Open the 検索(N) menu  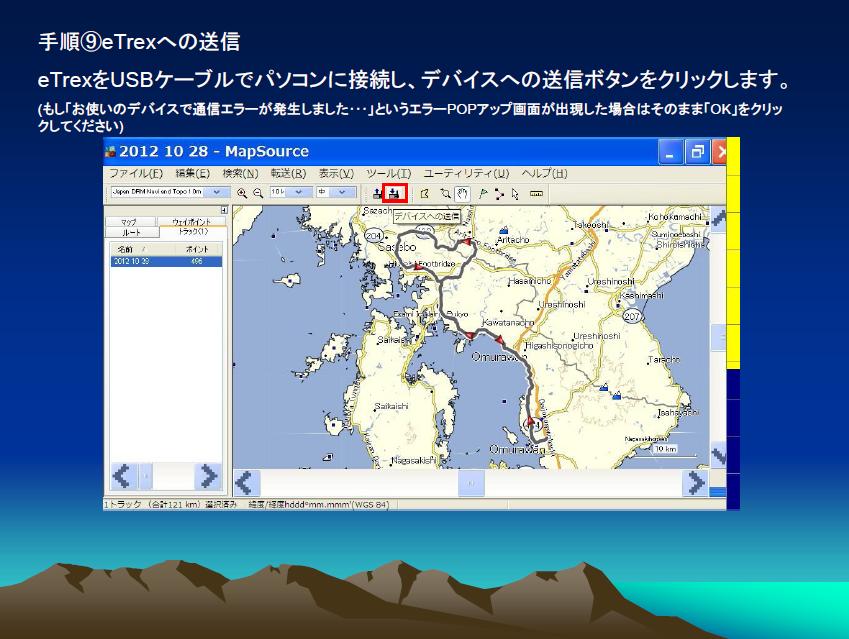click(x=240, y=173)
